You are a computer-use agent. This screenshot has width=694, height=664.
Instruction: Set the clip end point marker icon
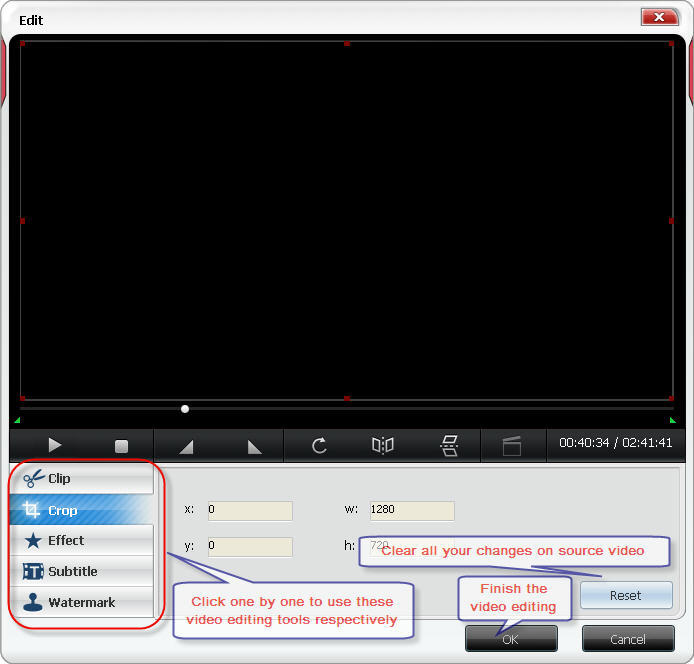tap(254, 447)
